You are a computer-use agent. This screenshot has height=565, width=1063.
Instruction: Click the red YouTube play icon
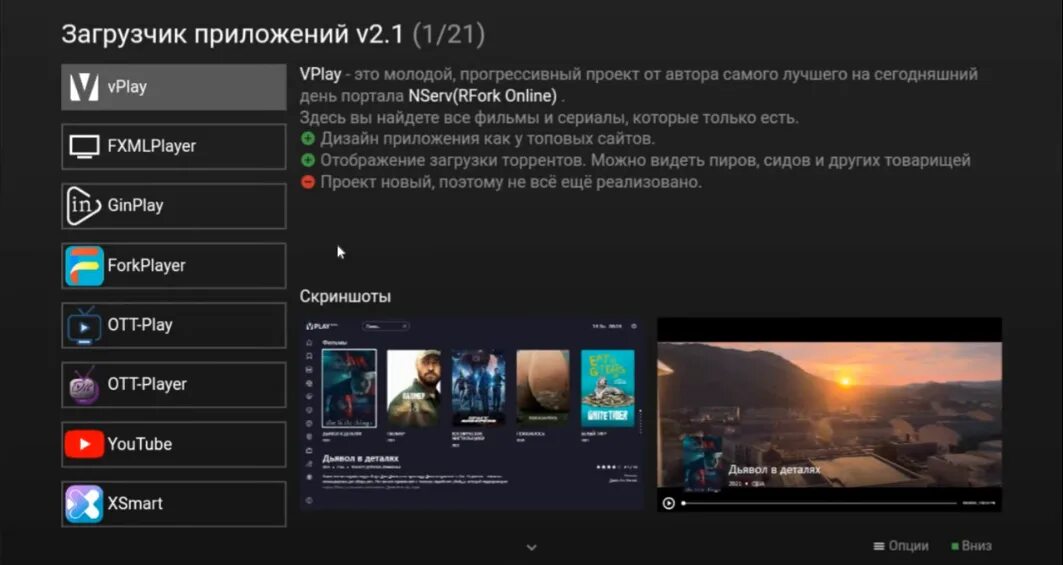tap(84, 444)
